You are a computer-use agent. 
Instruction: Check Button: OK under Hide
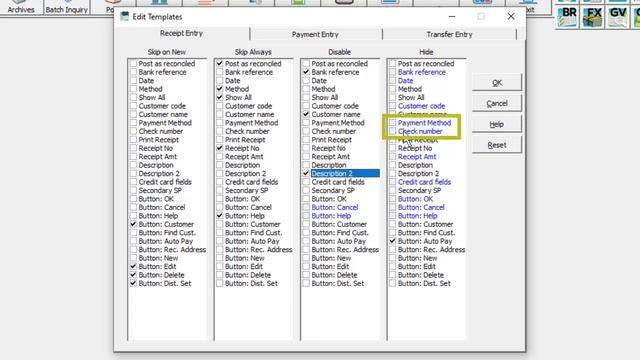[393, 199]
